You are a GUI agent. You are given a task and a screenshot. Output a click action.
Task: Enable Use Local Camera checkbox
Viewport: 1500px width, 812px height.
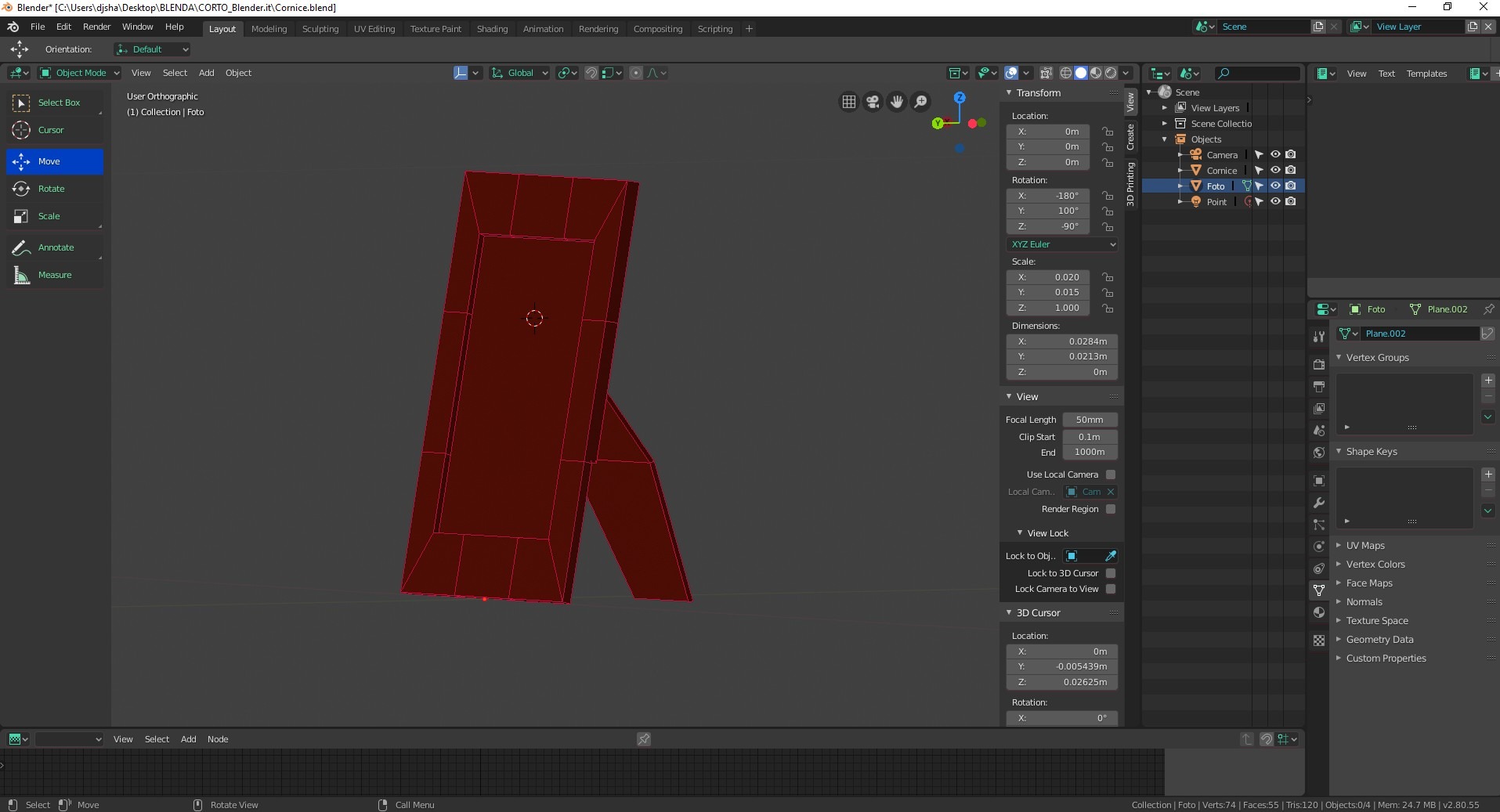(1111, 475)
